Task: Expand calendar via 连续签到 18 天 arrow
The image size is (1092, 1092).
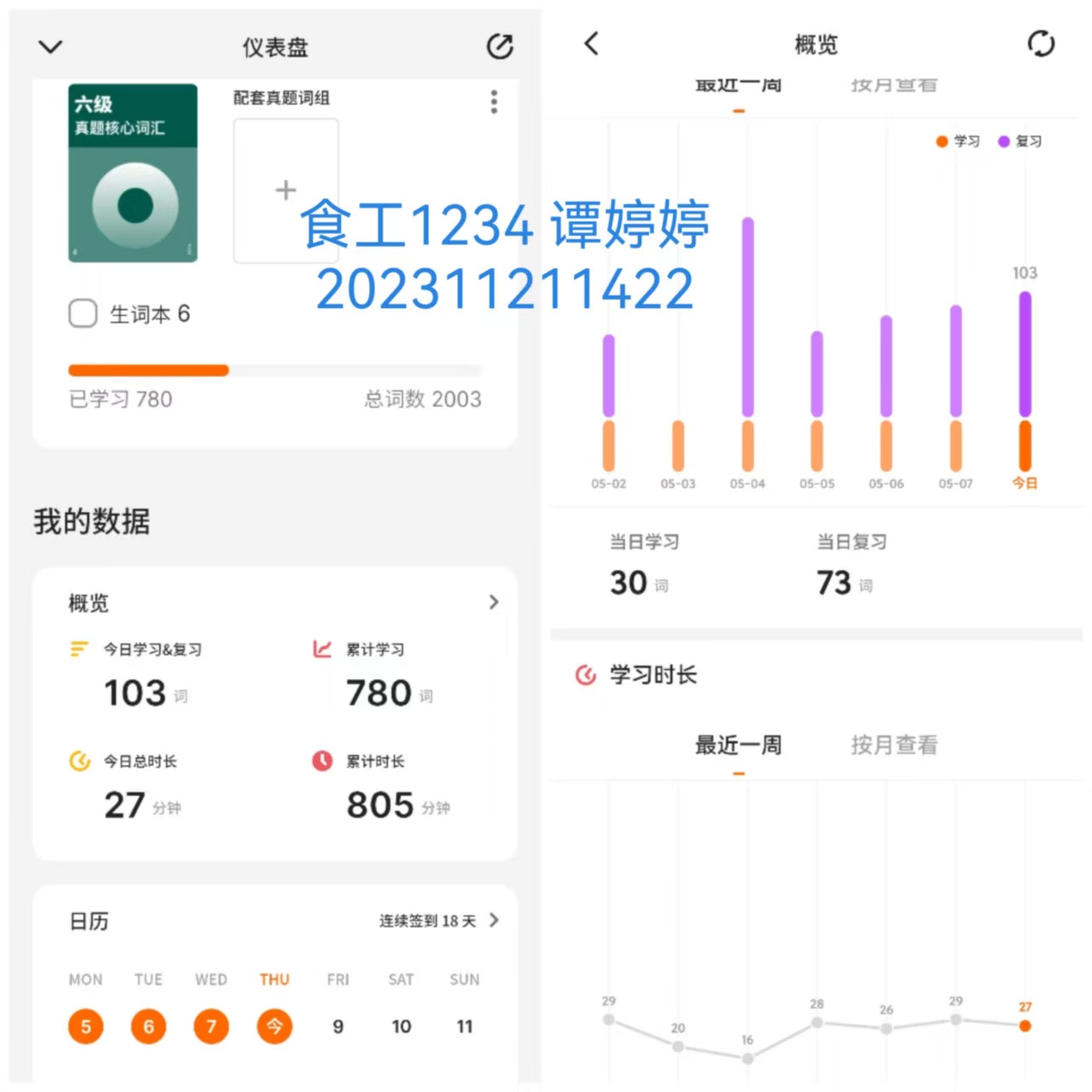Action: pos(494,920)
